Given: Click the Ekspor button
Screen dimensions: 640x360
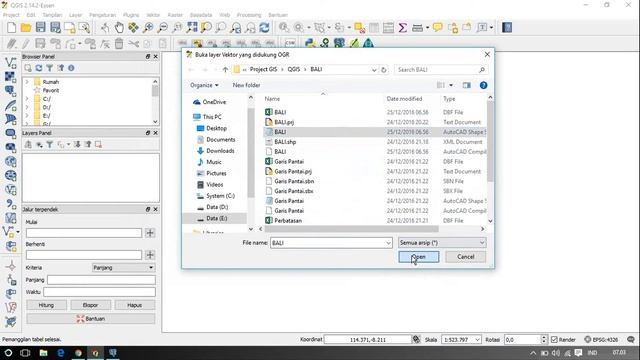Looking at the screenshot, I should click(90, 305).
